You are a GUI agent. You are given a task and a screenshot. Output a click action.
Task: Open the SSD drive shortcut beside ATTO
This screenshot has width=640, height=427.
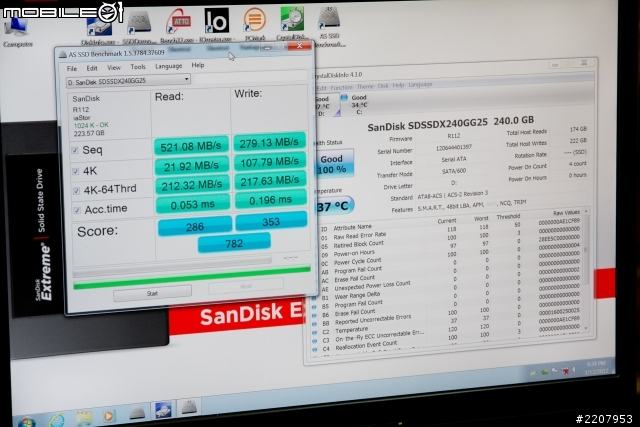coord(139,27)
